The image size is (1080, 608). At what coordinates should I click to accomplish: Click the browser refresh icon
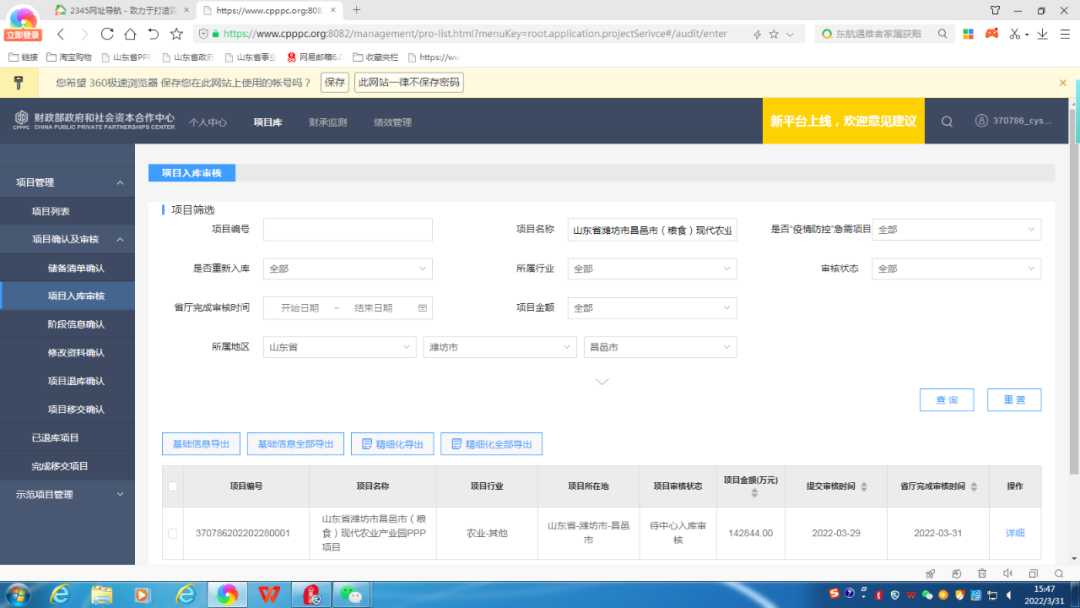[107, 34]
